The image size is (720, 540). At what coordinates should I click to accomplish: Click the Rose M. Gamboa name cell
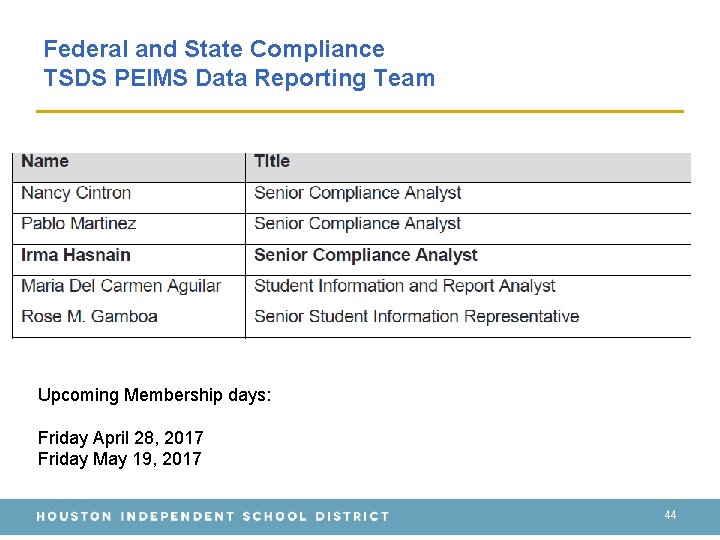point(89,317)
